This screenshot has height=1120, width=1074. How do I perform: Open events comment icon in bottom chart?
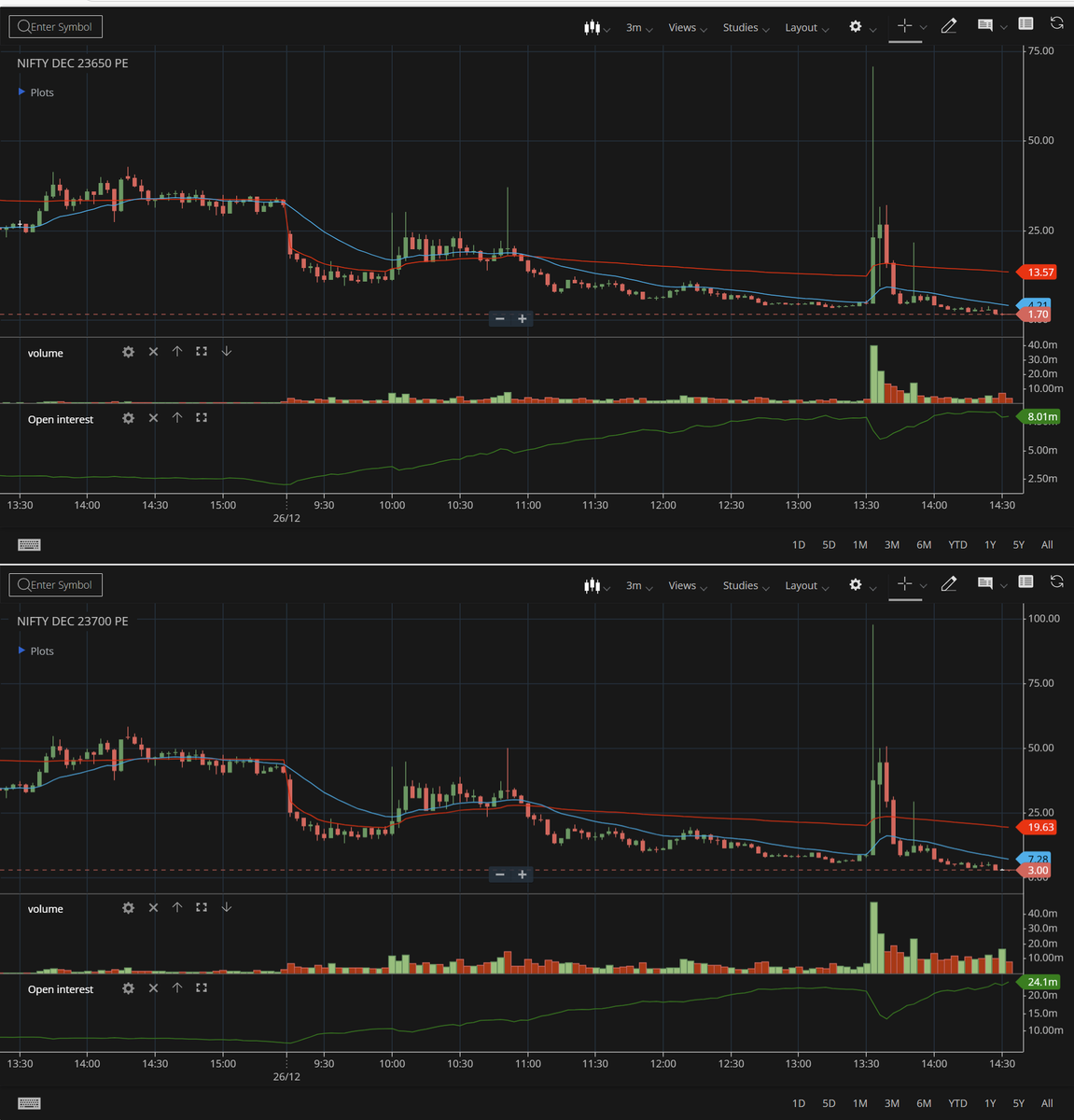point(984,583)
